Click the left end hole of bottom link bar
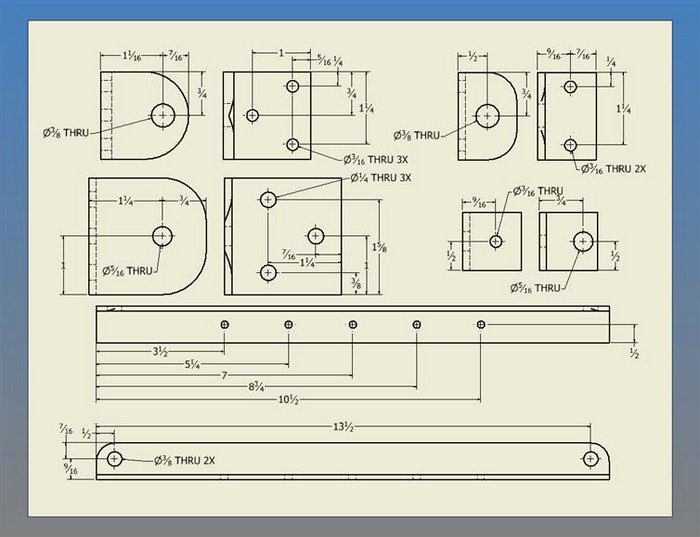 click(x=115, y=459)
